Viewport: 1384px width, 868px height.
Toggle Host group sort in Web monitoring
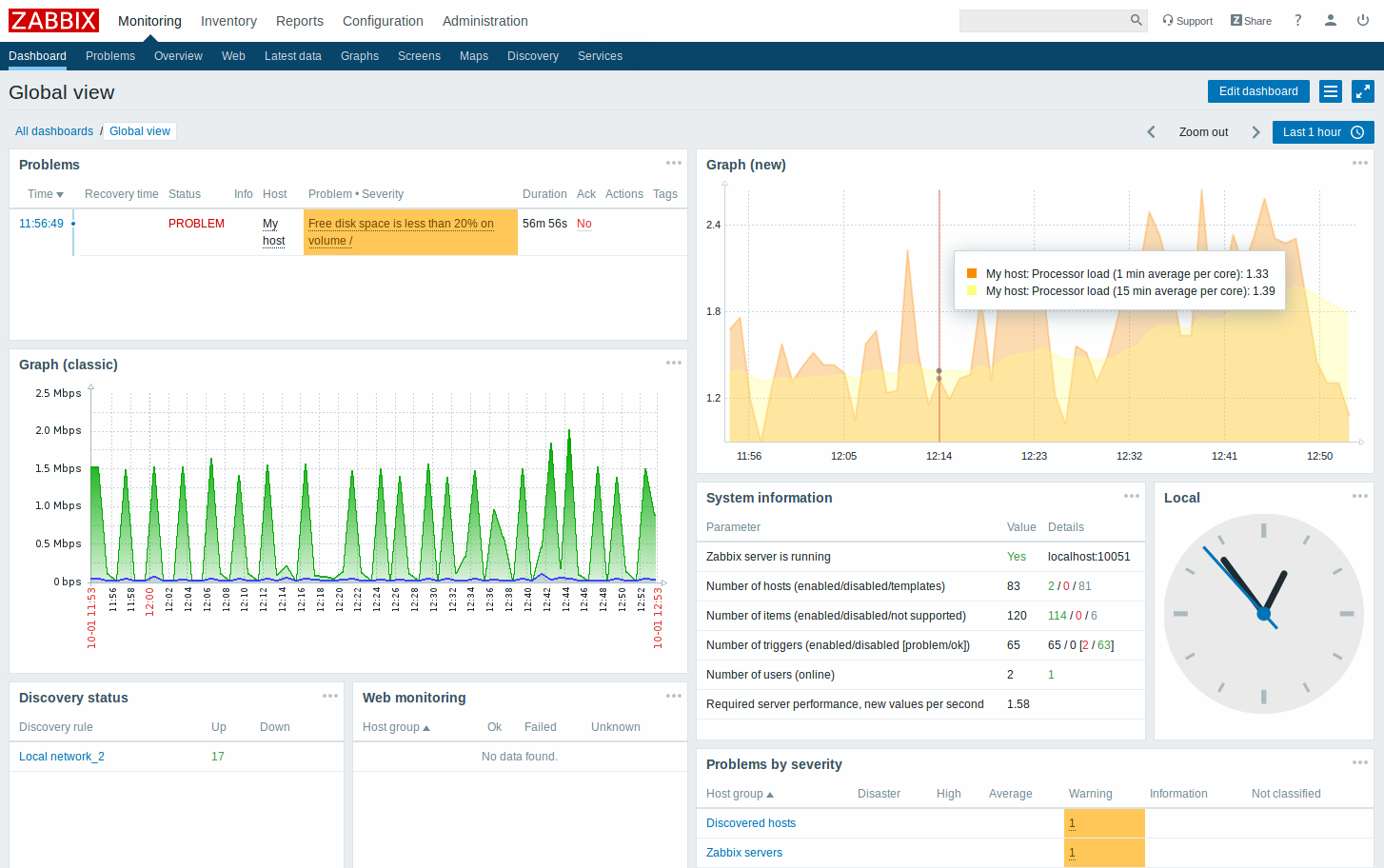pos(395,726)
